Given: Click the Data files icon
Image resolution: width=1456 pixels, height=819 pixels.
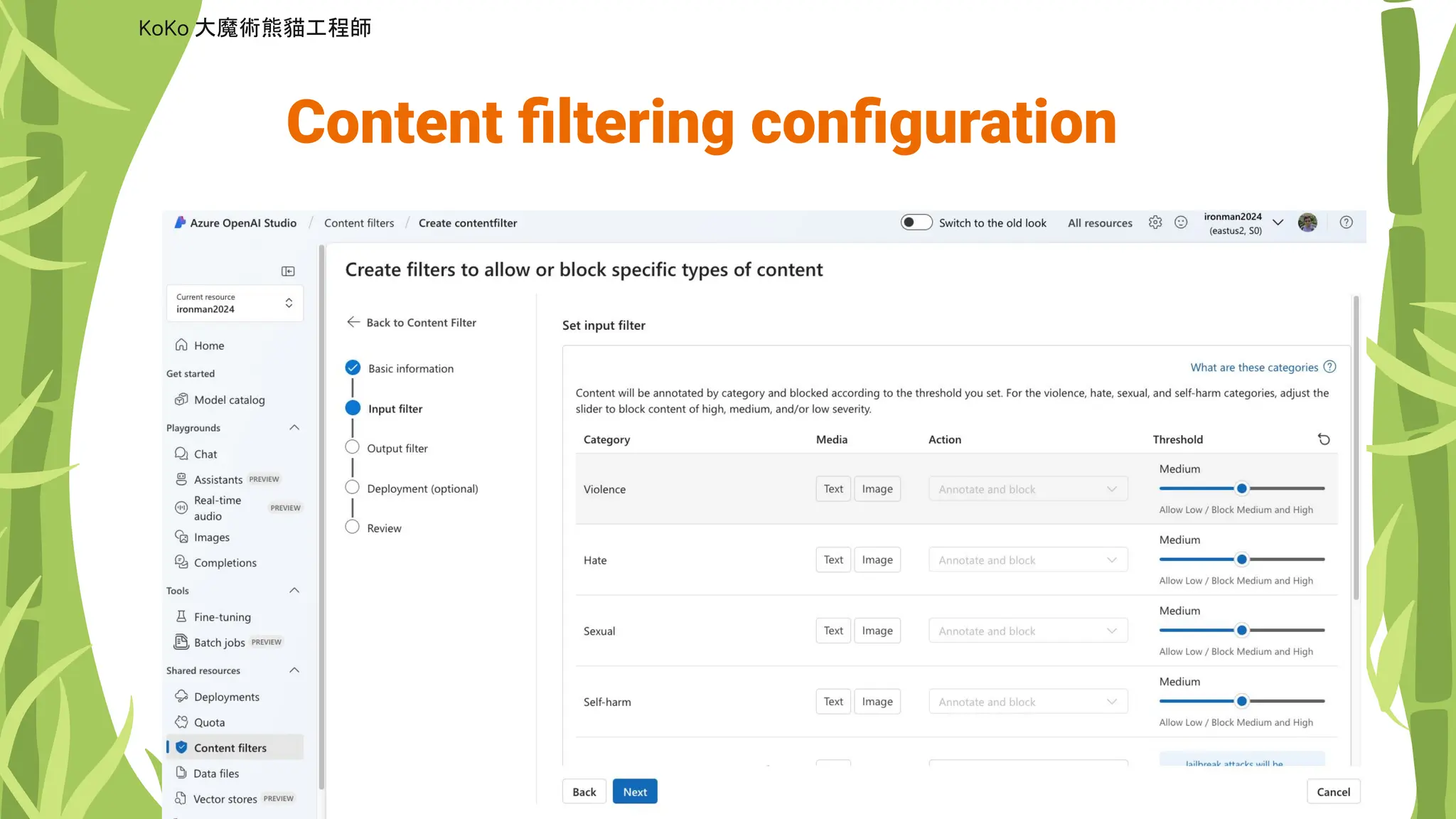Looking at the screenshot, I should [181, 773].
